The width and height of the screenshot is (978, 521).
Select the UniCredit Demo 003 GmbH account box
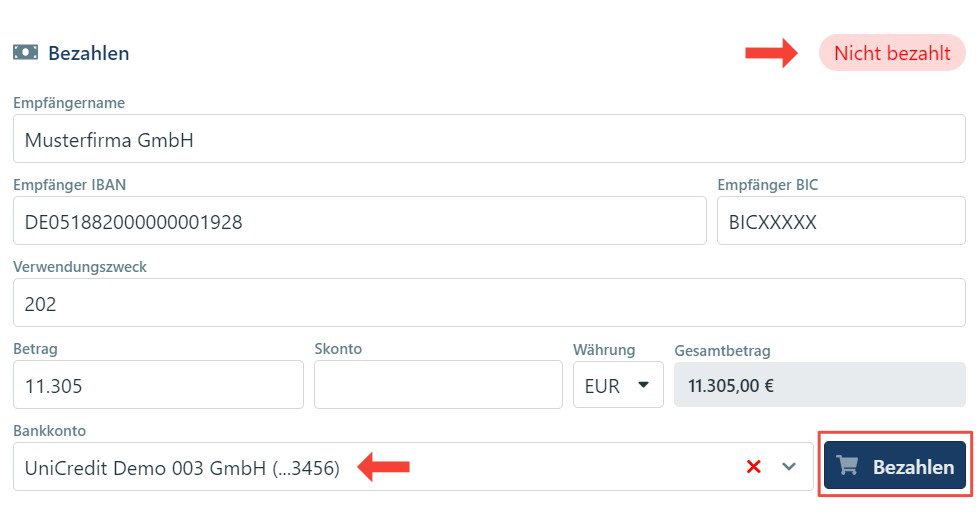[x=370, y=467]
